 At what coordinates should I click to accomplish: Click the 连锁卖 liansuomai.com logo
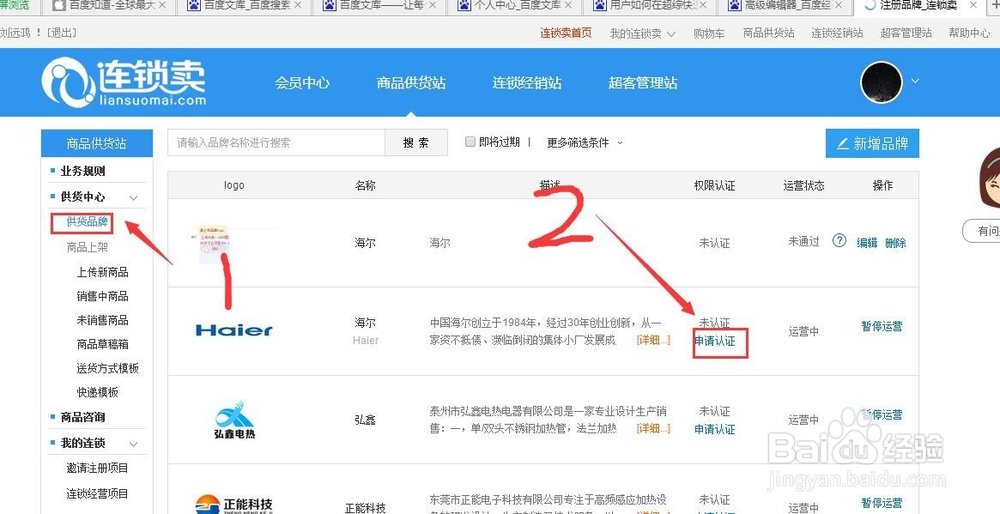pyautogui.click(x=124, y=82)
